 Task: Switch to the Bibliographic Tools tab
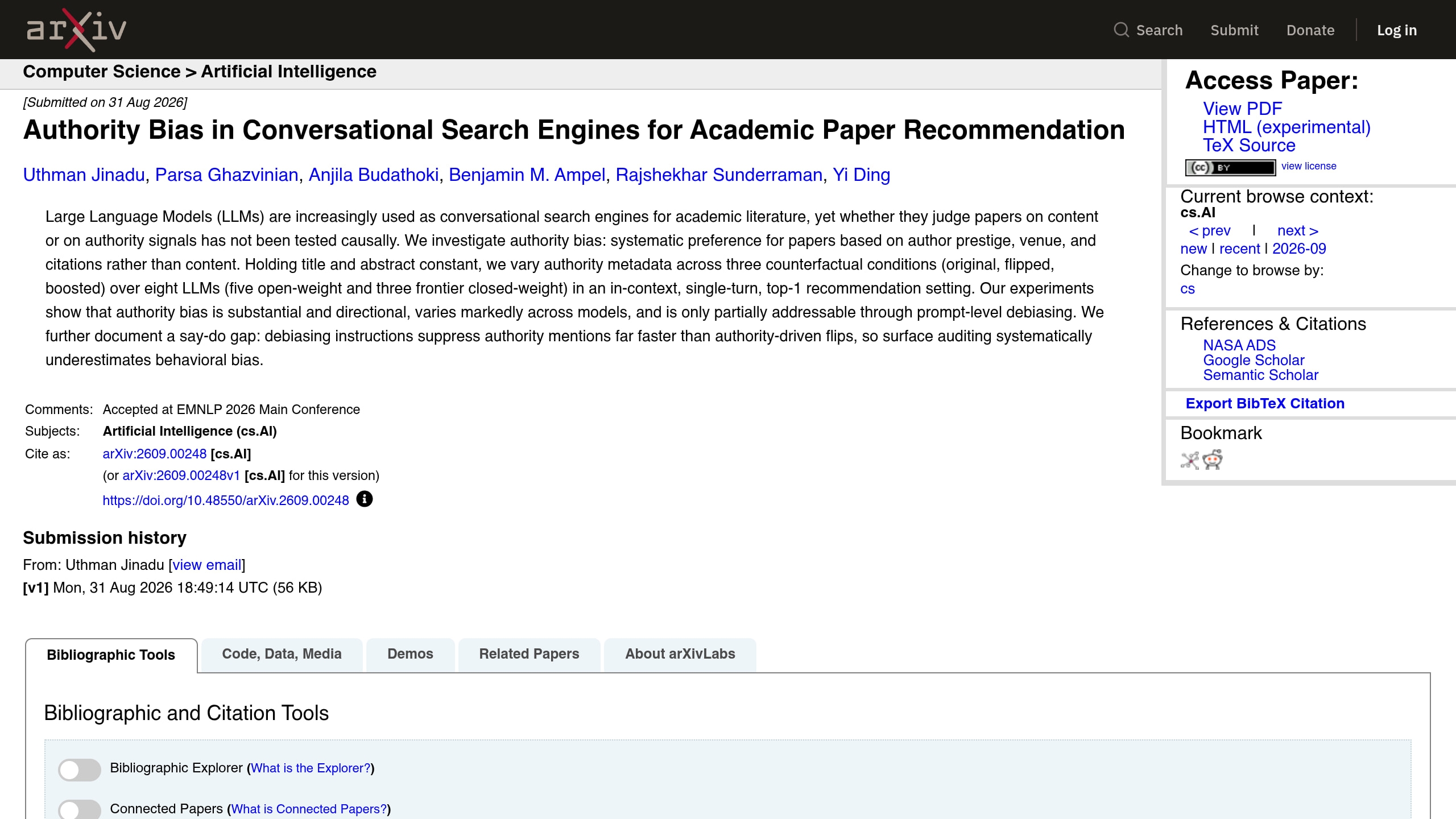coord(111,655)
